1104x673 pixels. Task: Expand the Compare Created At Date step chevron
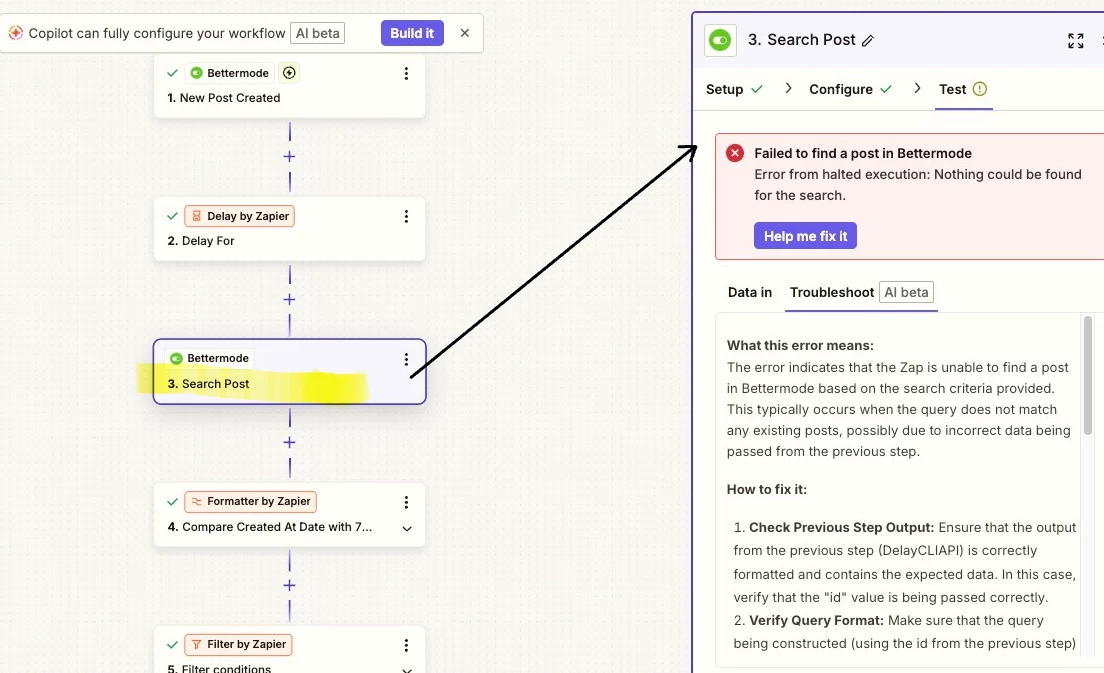(x=407, y=529)
